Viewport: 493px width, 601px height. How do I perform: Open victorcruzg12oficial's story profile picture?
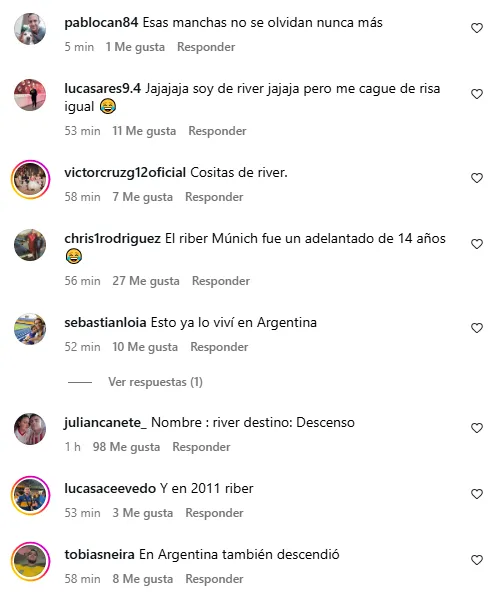[x=30, y=179]
